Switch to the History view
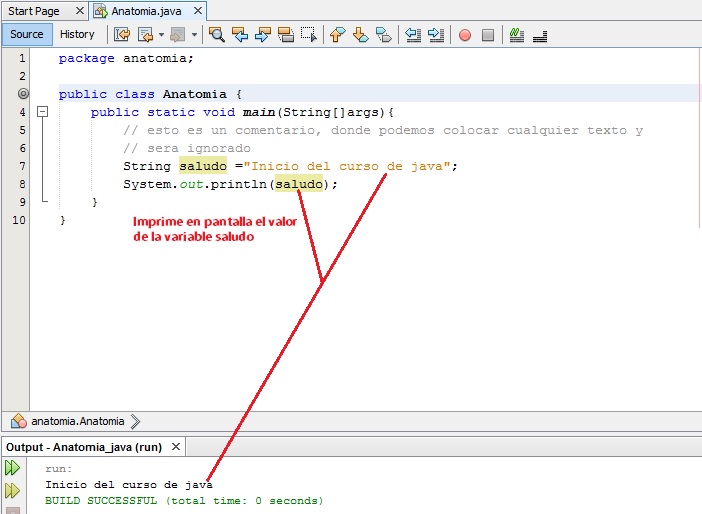Viewport: 702px width, 514px height. (77, 34)
